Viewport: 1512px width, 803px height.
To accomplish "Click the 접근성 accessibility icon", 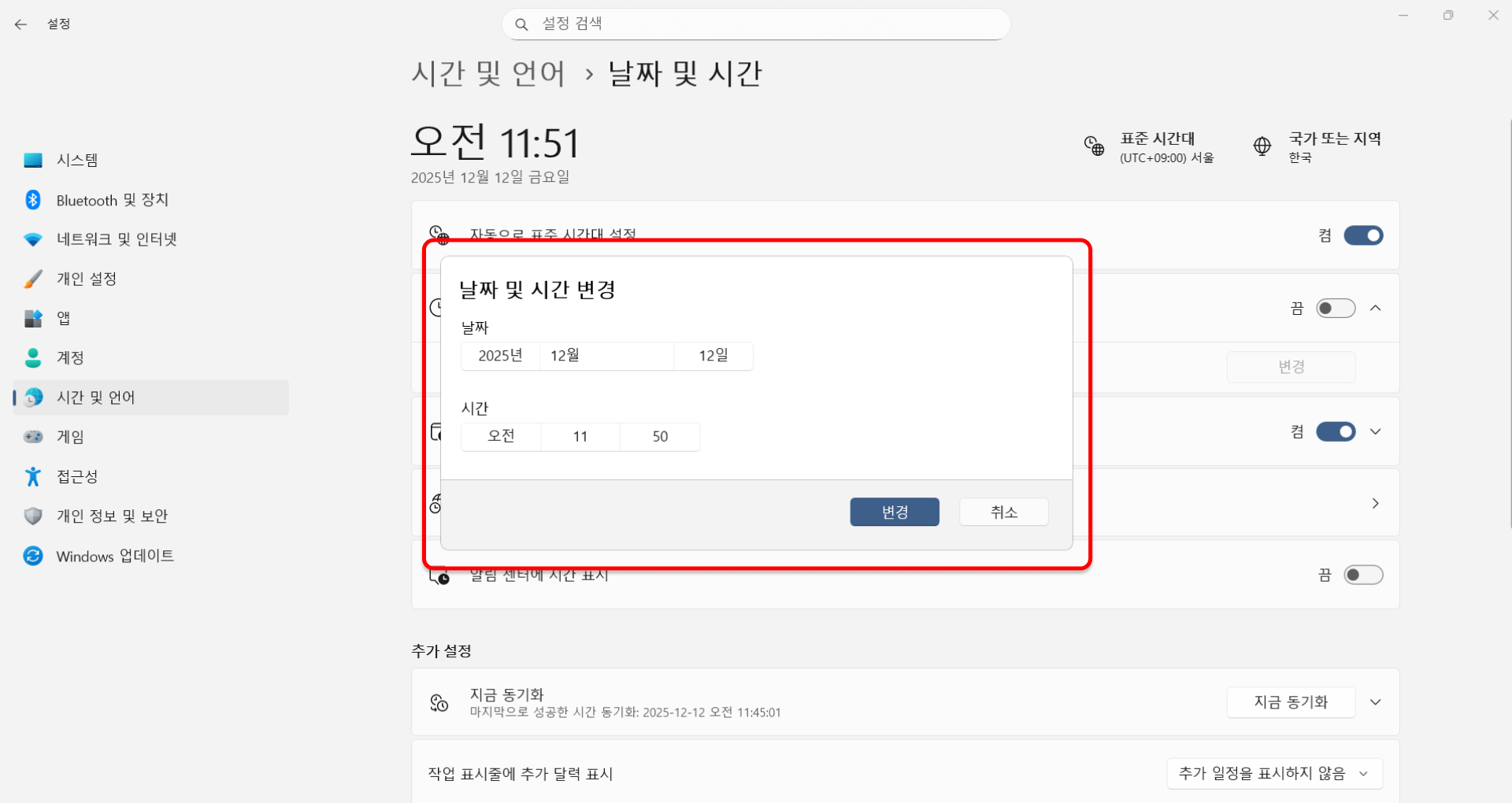I will [x=33, y=476].
